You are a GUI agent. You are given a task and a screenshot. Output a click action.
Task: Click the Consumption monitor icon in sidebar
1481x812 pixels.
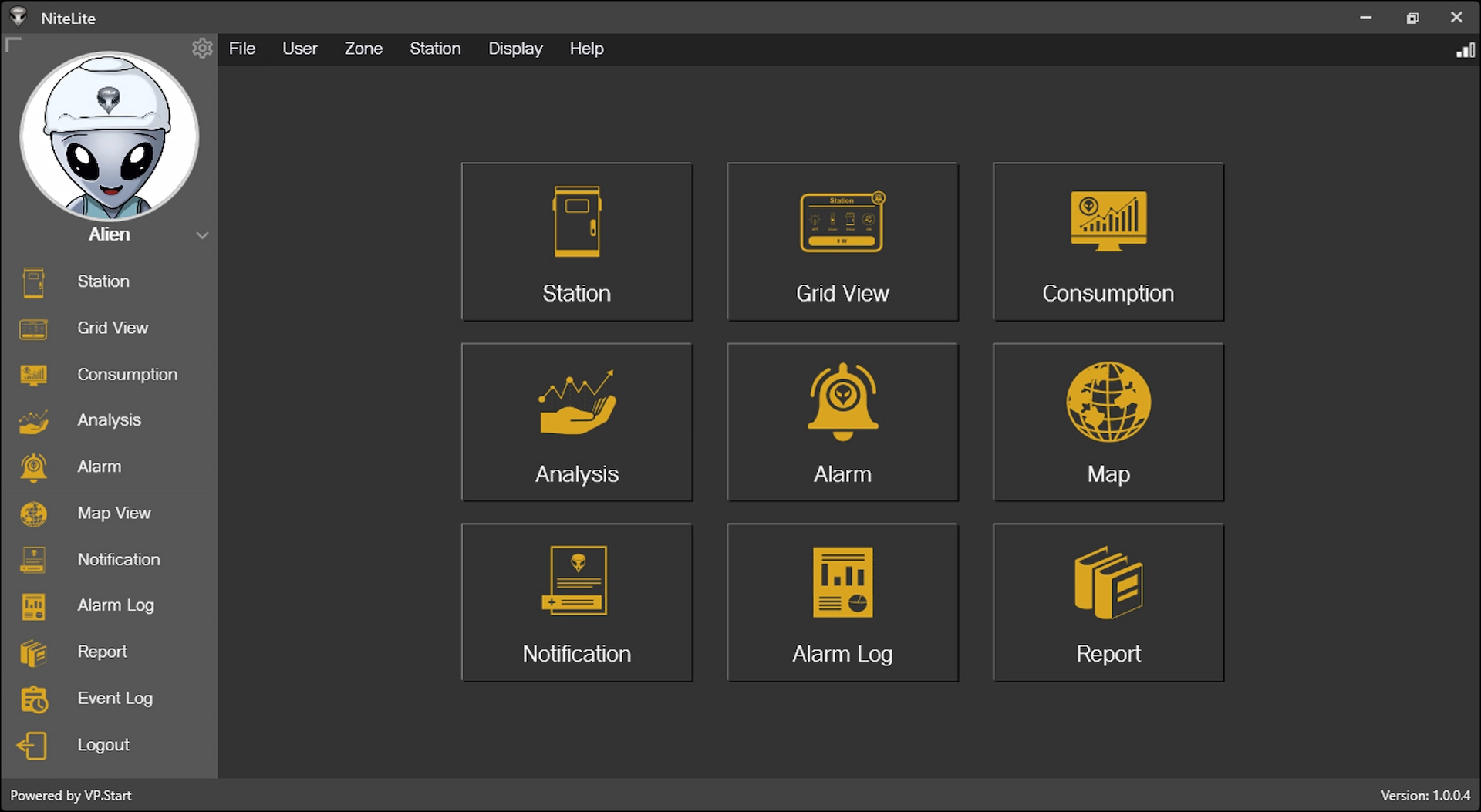coord(34,374)
